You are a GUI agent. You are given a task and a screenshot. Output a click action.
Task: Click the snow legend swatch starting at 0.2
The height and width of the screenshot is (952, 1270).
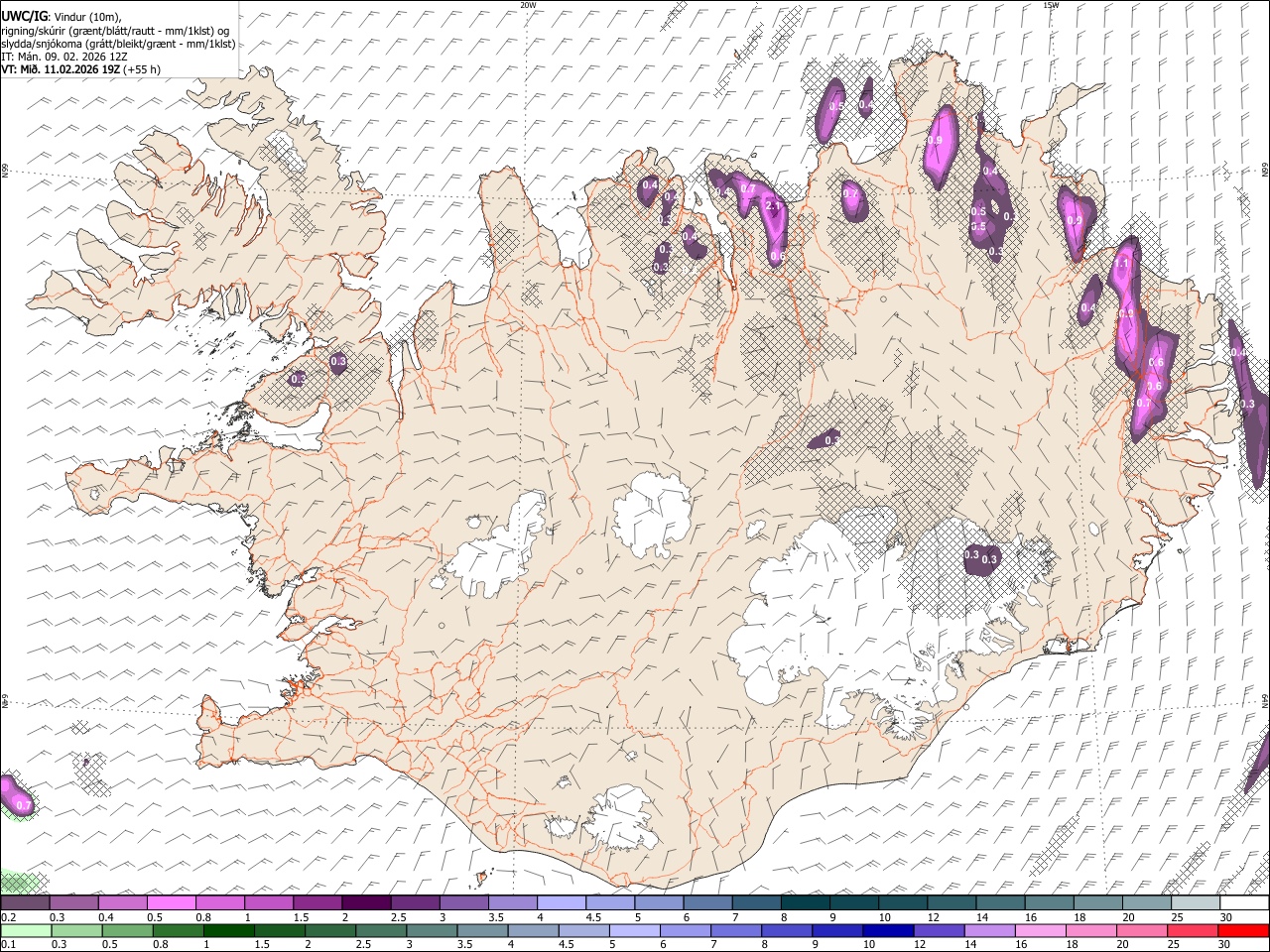coord(25,903)
